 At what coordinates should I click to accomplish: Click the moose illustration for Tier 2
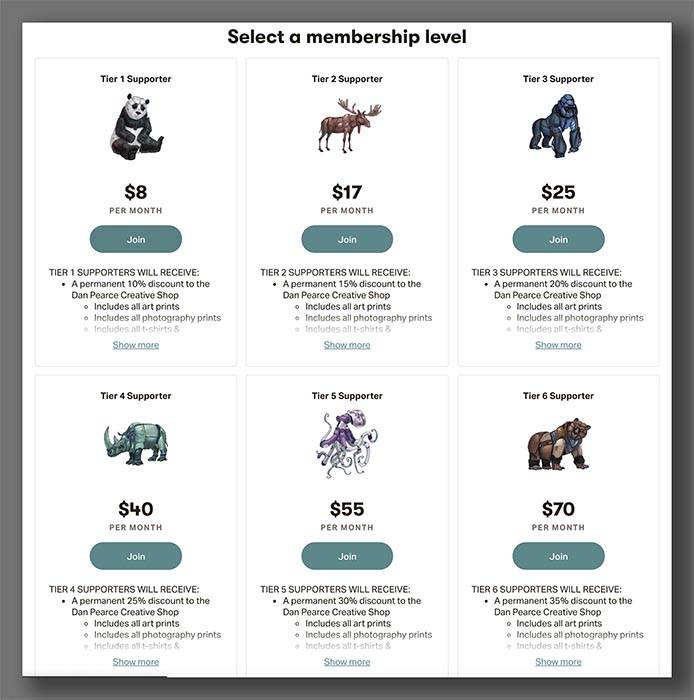tap(350, 125)
